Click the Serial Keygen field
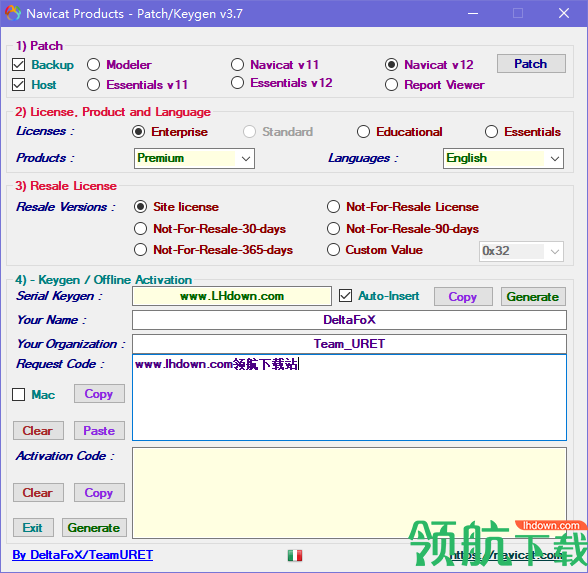This screenshot has width=588, height=573. [232, 296]
